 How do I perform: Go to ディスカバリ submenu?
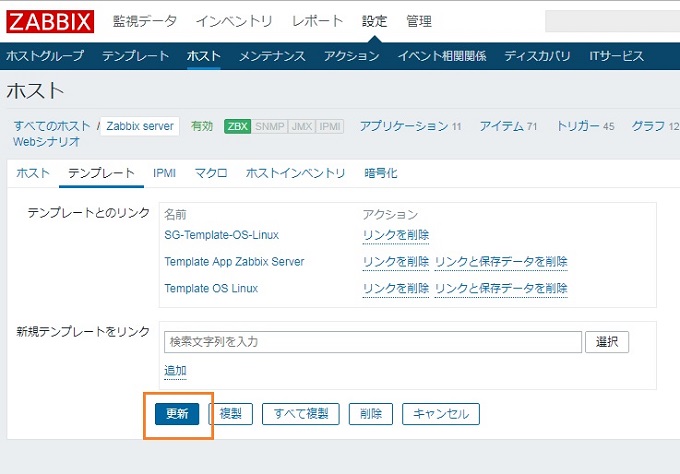[537, 56]
